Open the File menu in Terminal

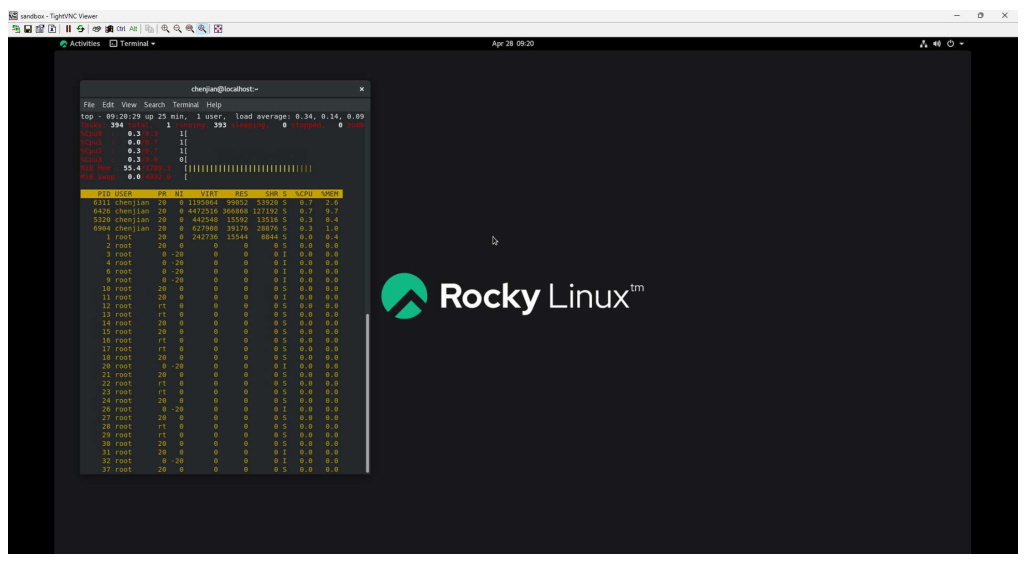[89, 105]
